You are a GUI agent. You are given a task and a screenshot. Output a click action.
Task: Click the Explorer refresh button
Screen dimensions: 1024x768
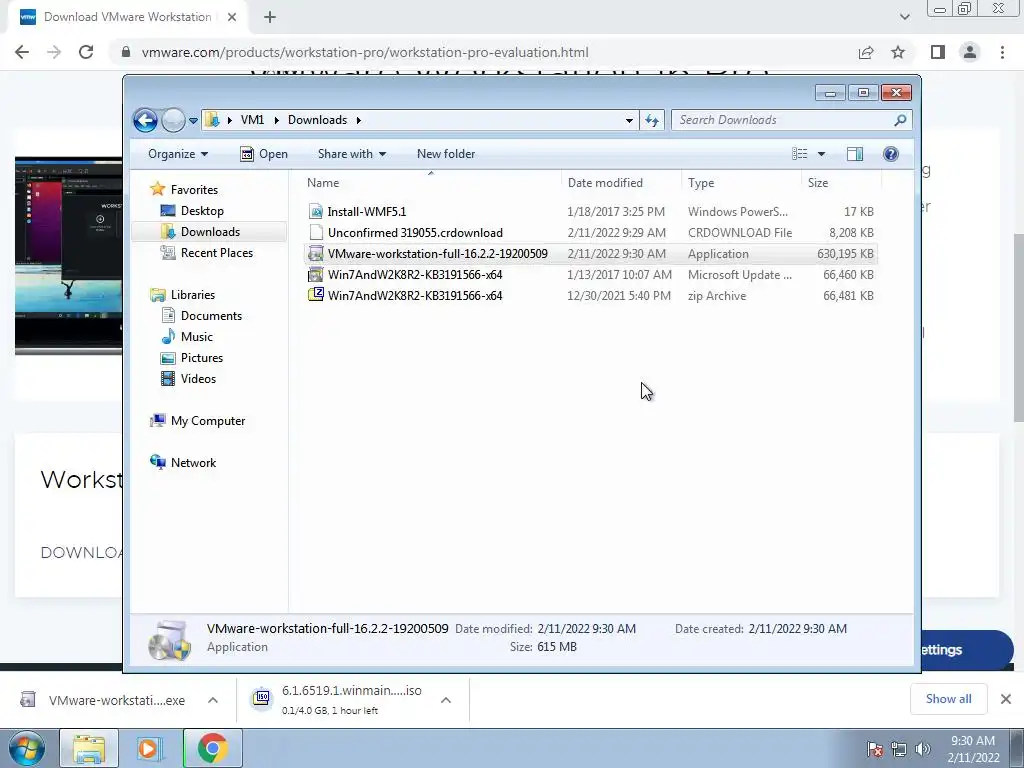click(652, 120)
